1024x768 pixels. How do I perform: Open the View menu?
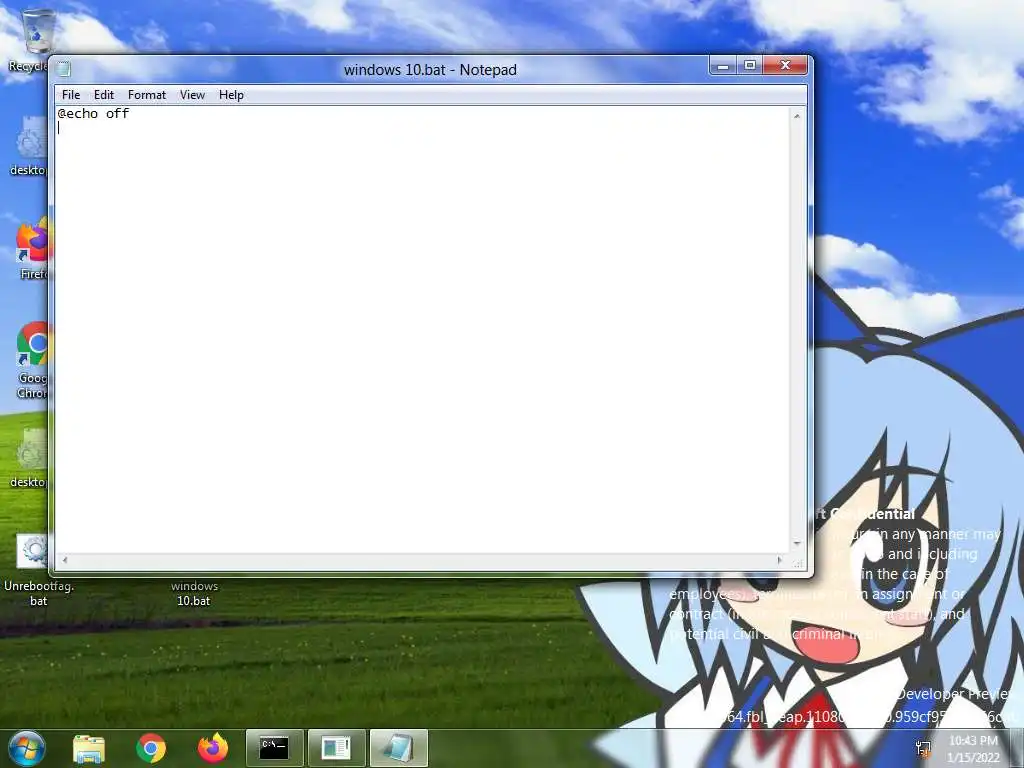(192, 95)
